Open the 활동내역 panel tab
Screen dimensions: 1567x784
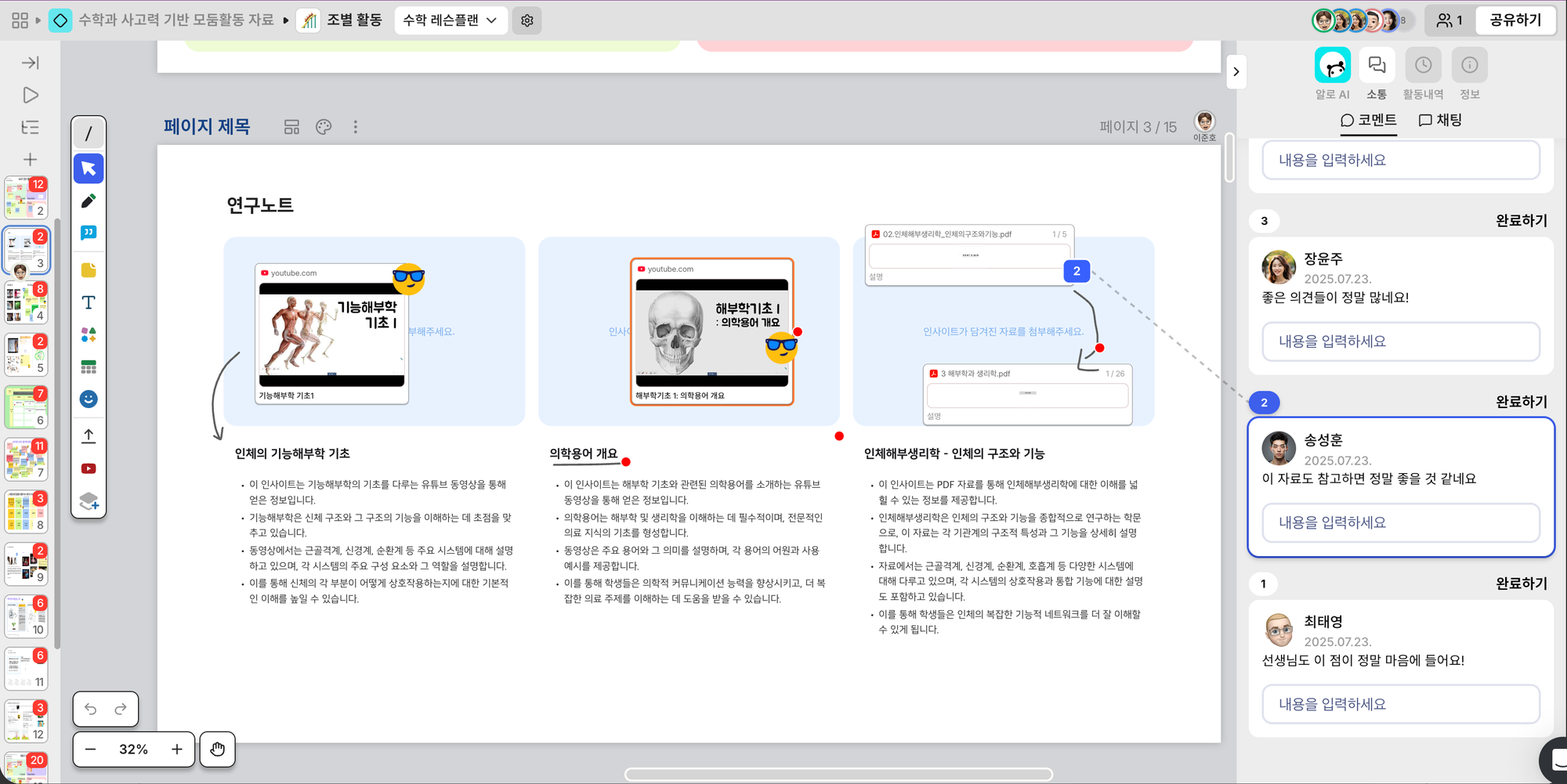(1422, 66)
